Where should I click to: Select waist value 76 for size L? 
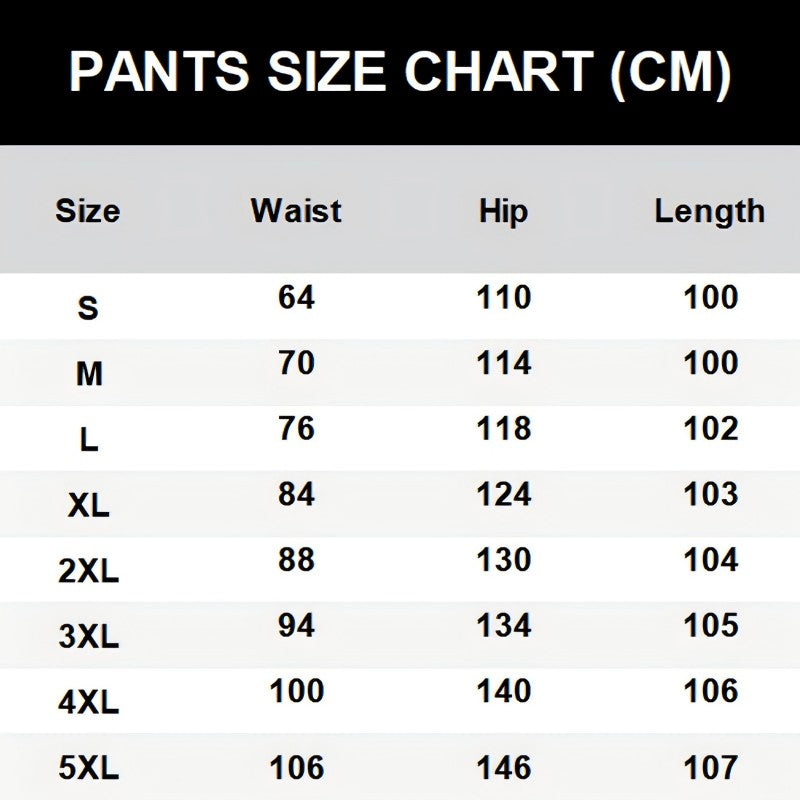tap(296, 428)
